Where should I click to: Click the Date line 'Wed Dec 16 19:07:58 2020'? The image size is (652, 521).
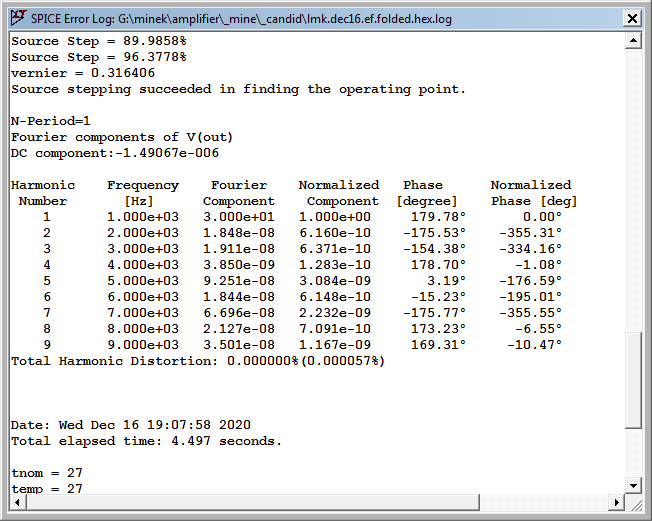tap(131, 425)
